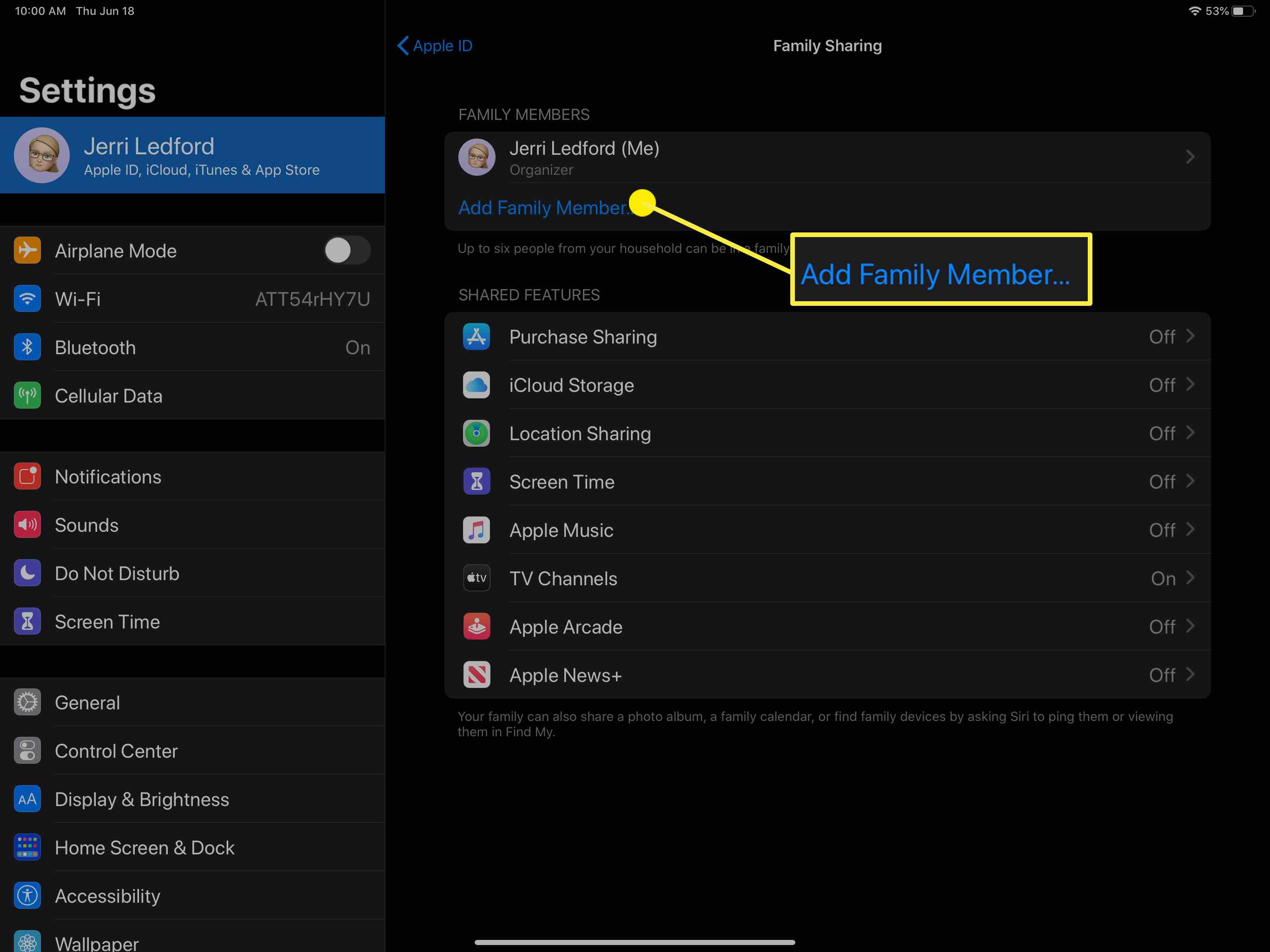
Task: Expand Jerri Ledford family member details
Action: coord(829,156)
